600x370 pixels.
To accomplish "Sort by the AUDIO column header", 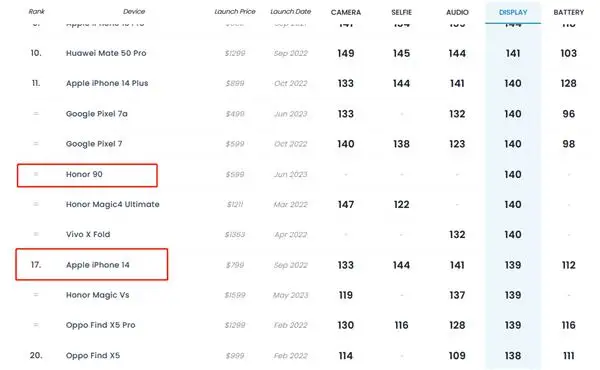I will (x=457, y=12).
